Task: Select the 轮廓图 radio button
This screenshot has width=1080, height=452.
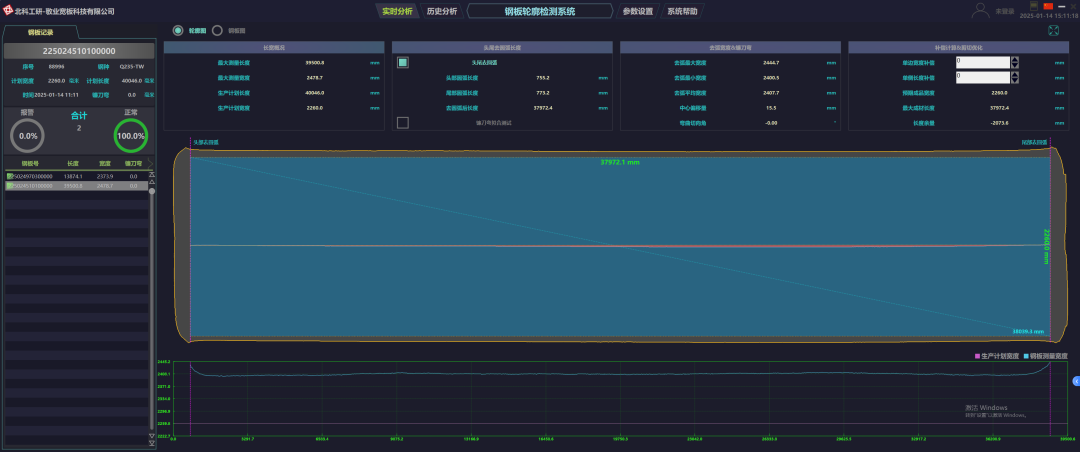Action: [178, 30]
